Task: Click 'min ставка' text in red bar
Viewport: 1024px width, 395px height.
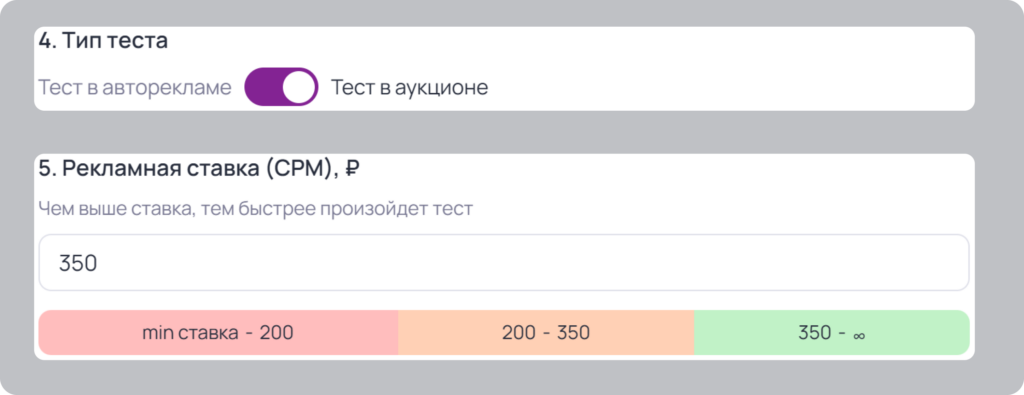Action: [190, 333]
